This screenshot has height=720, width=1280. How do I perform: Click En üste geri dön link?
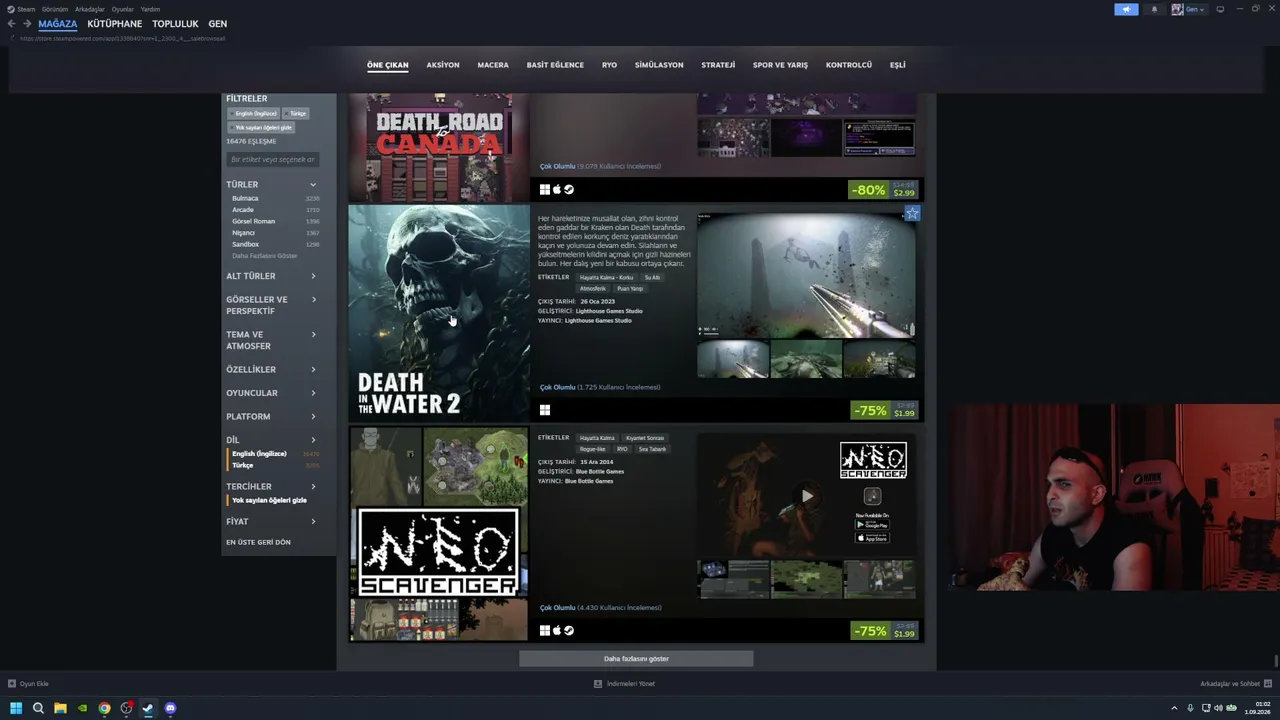pos(258,542)
